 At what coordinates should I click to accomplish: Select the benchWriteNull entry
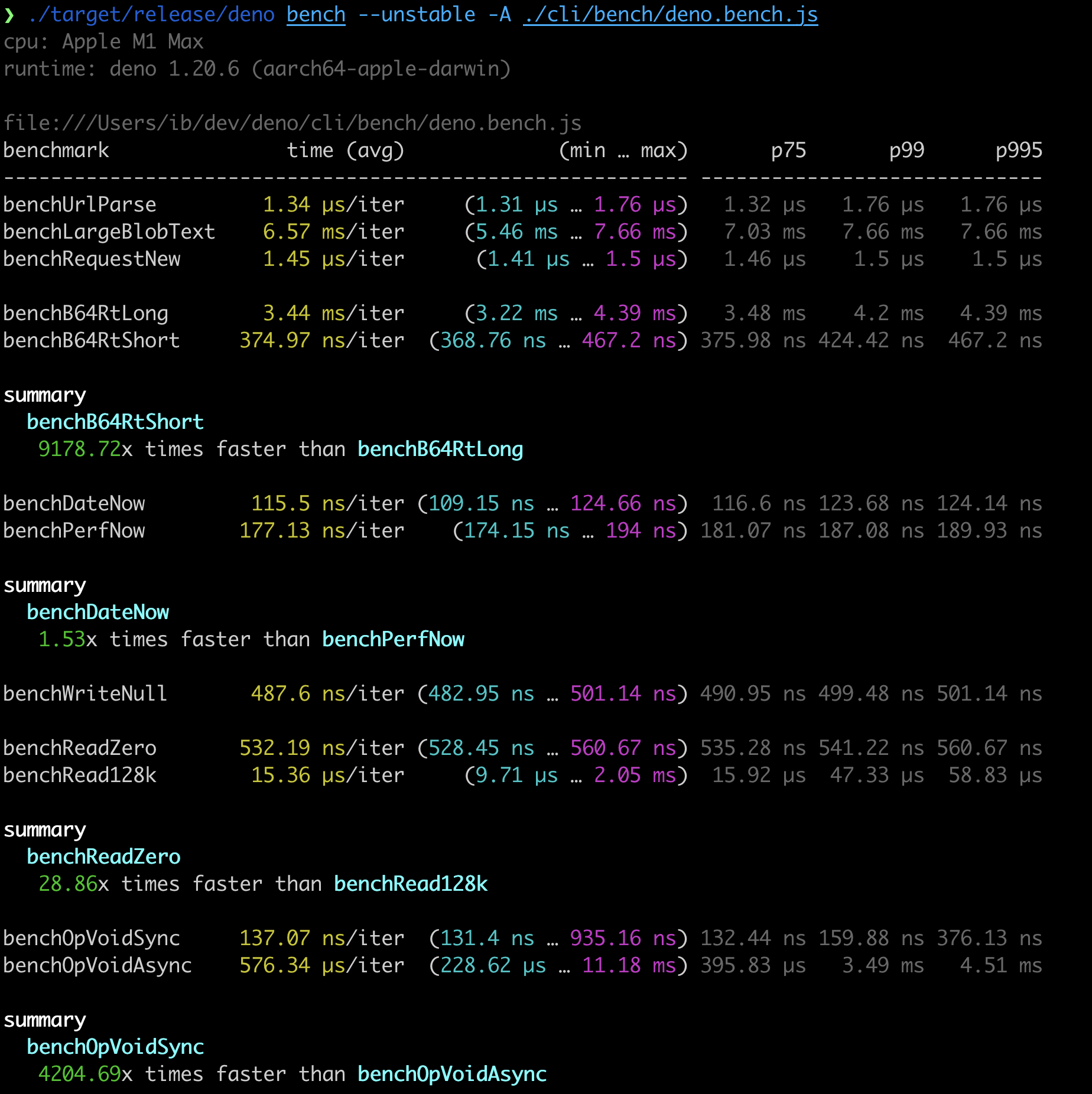85,693
